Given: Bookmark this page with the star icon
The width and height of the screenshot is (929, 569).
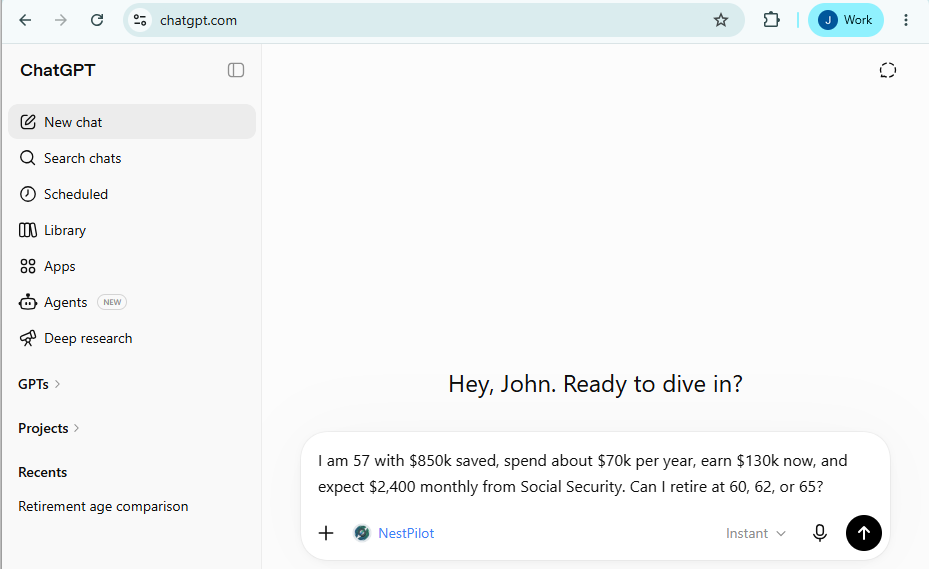Looking at the screenshot, I should 720,20.
